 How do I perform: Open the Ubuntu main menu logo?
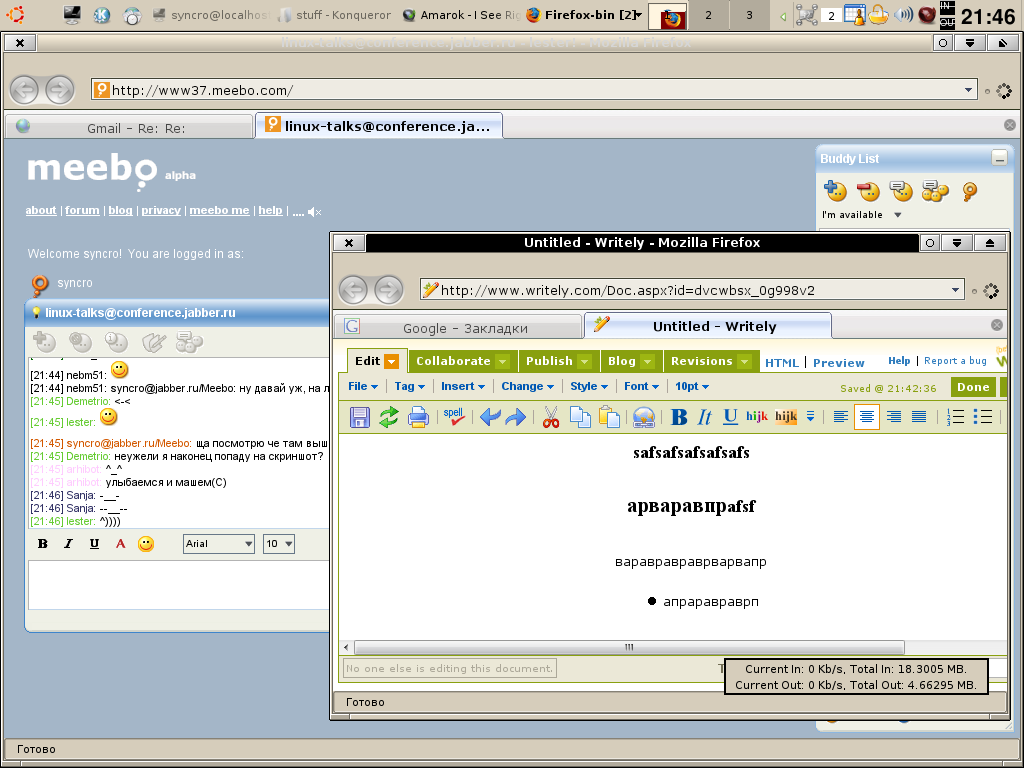click(18, 14)
